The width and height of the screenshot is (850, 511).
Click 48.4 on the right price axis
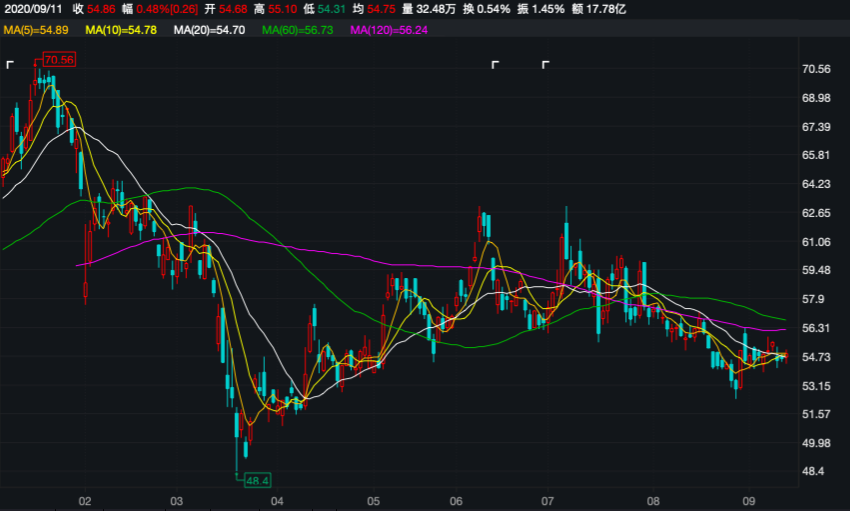[813, 471]
